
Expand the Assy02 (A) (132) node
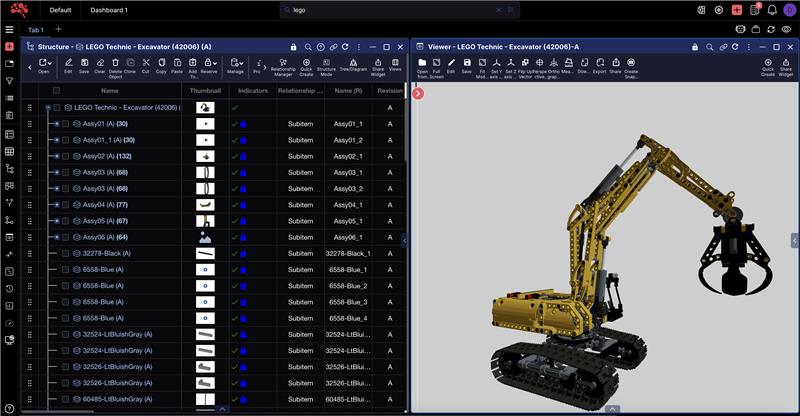(57, 156)
